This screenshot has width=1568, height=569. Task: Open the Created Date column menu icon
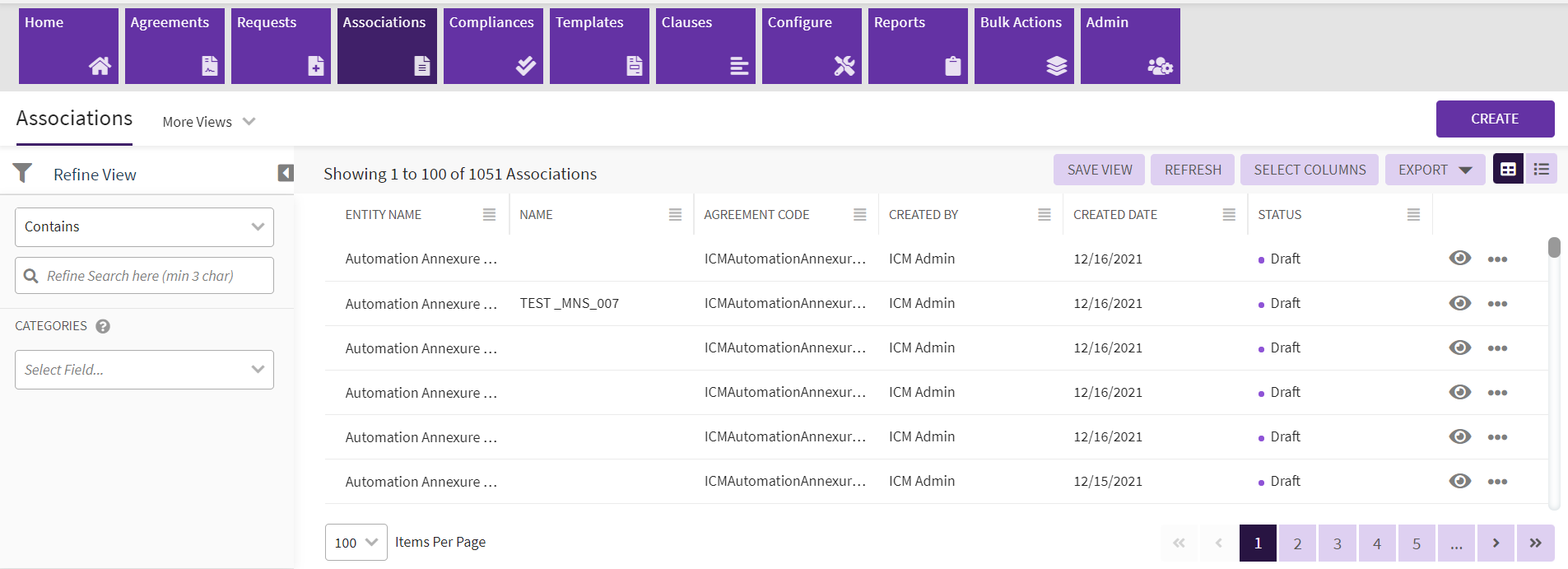pyautogui.click(x=1229, y=215)
